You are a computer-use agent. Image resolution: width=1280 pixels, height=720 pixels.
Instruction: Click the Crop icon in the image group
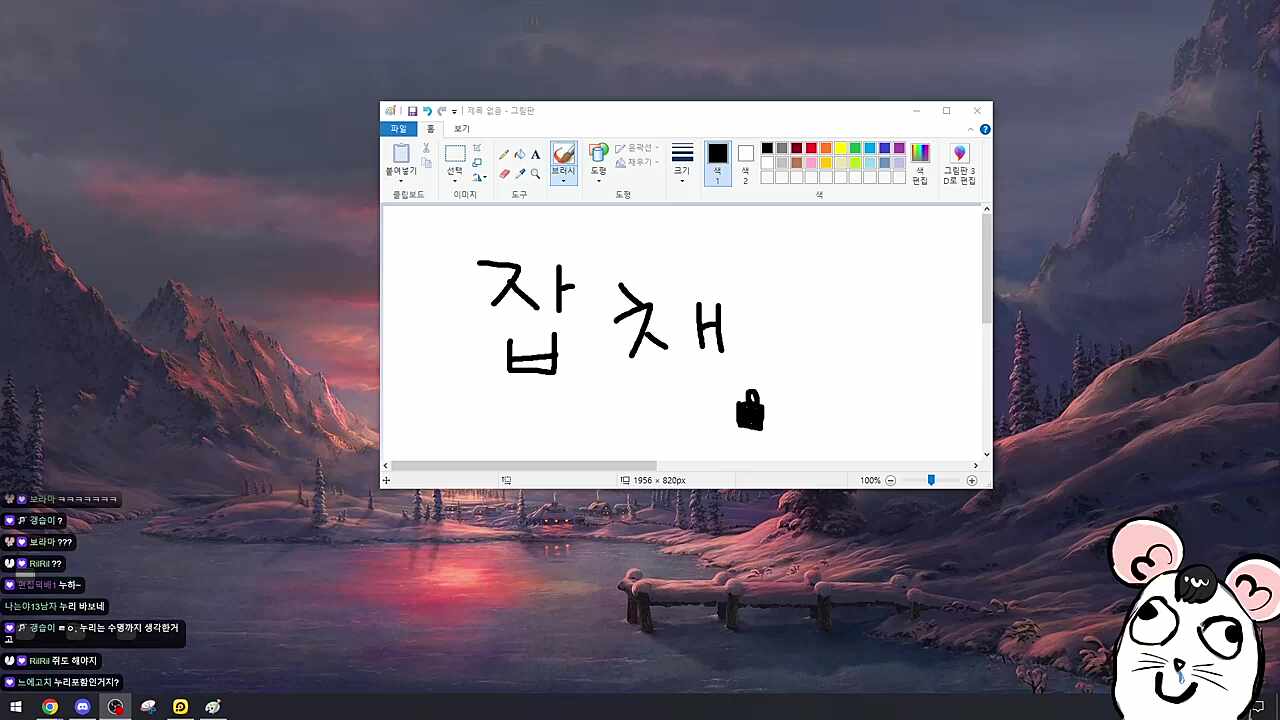click(477, 148)
